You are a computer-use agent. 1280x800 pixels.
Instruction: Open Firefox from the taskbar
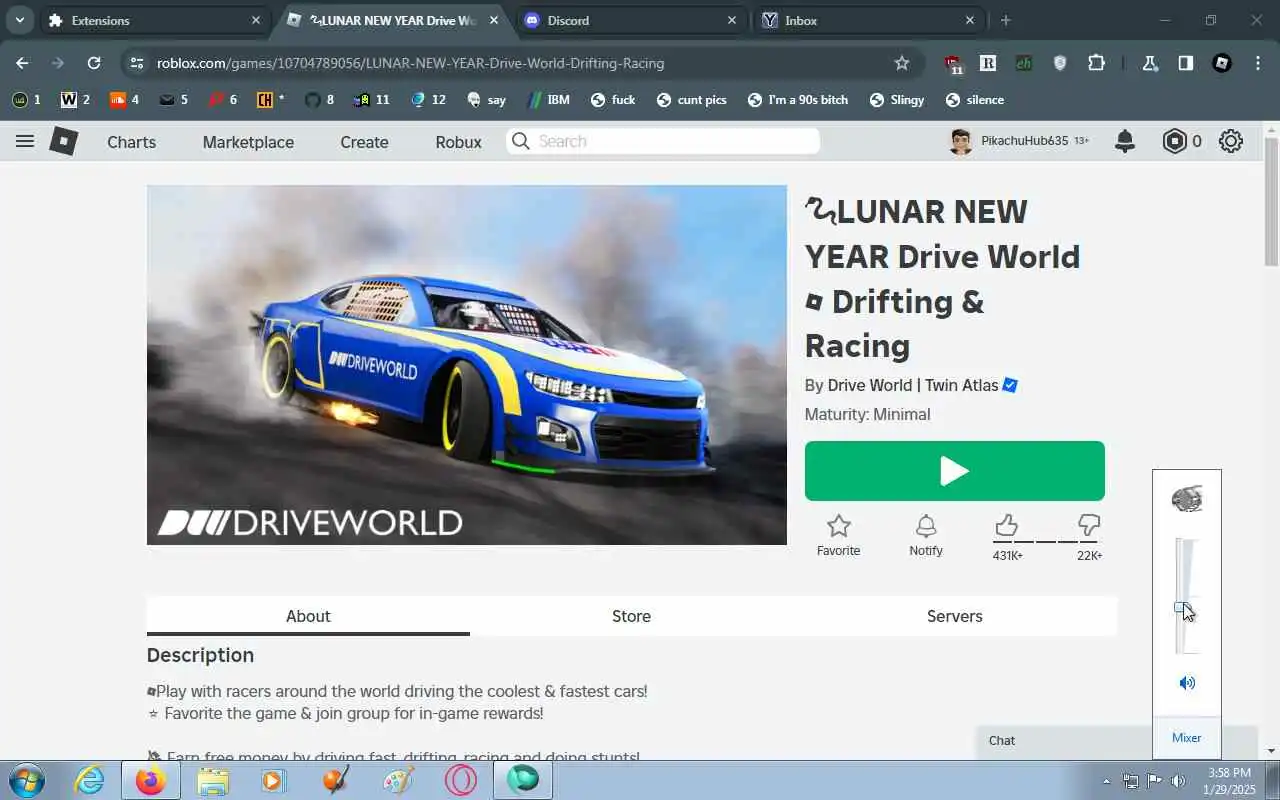(x=151, y=780)
